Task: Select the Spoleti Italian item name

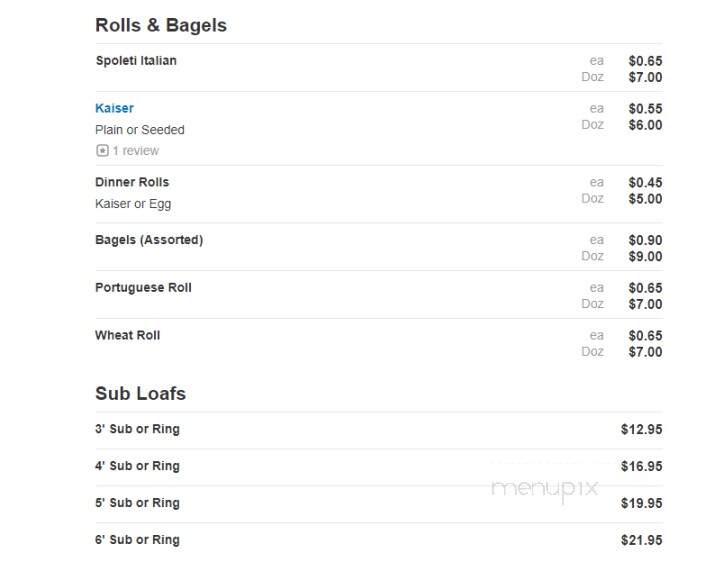Action: coord(136,60)
